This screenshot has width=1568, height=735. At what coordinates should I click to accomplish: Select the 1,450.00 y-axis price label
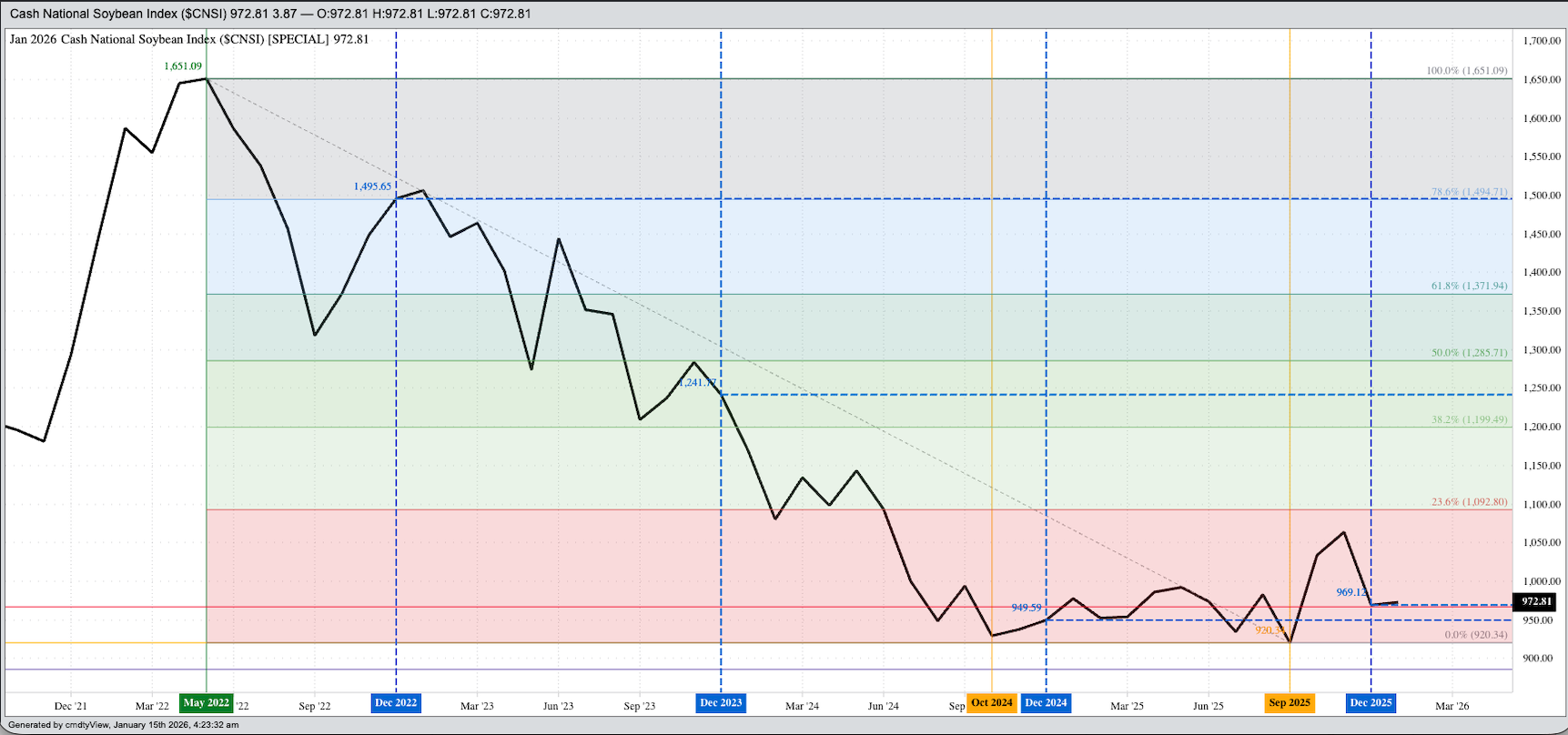click(x=1541, y=234)
